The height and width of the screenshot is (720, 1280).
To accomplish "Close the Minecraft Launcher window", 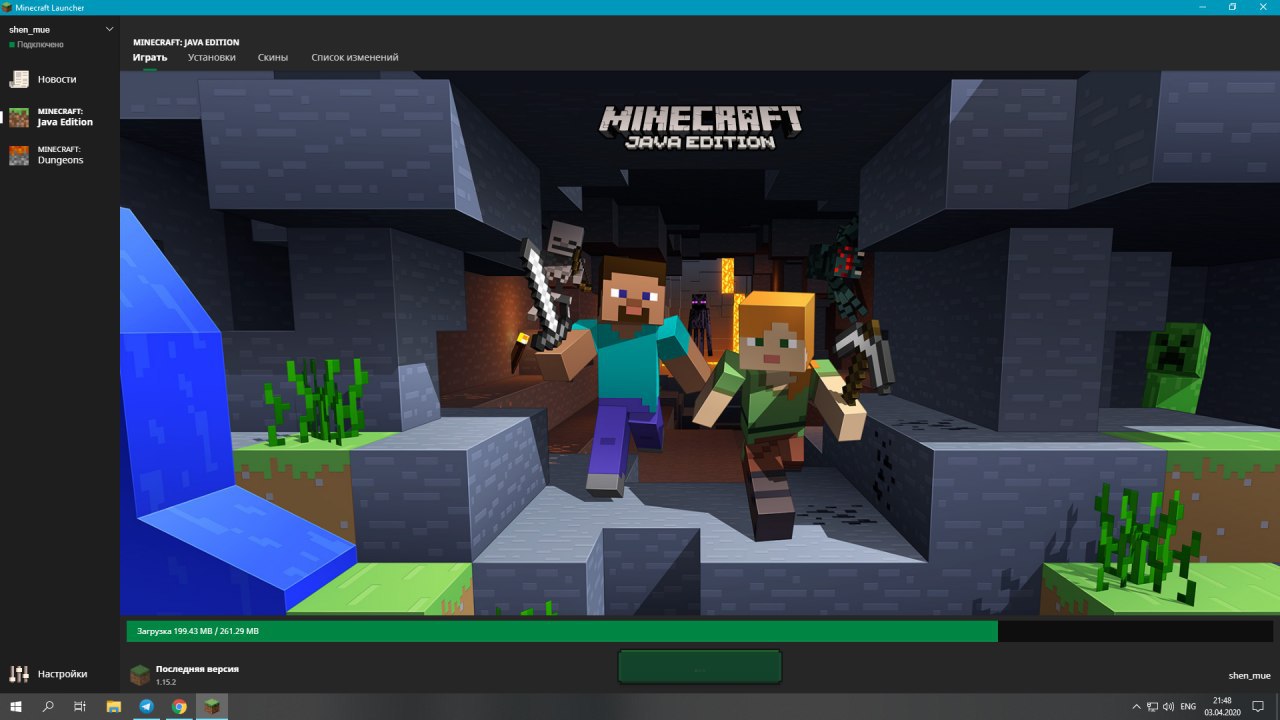I will (x=1264, y=7).
